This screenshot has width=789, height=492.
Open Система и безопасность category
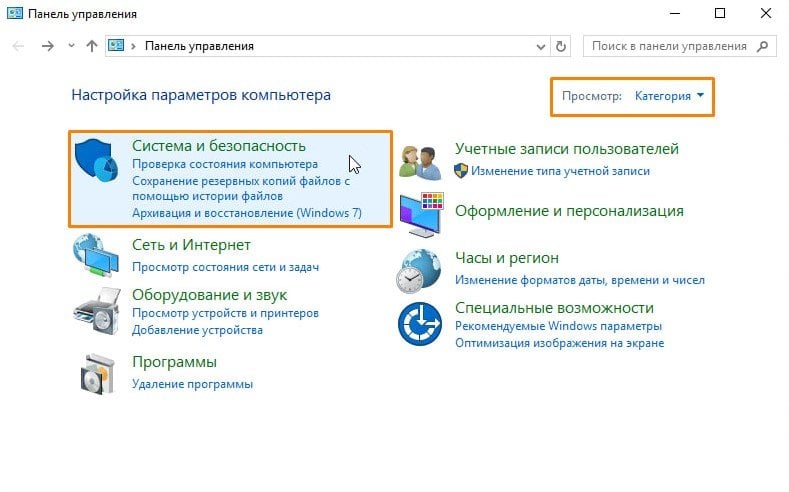pos(219,145)
